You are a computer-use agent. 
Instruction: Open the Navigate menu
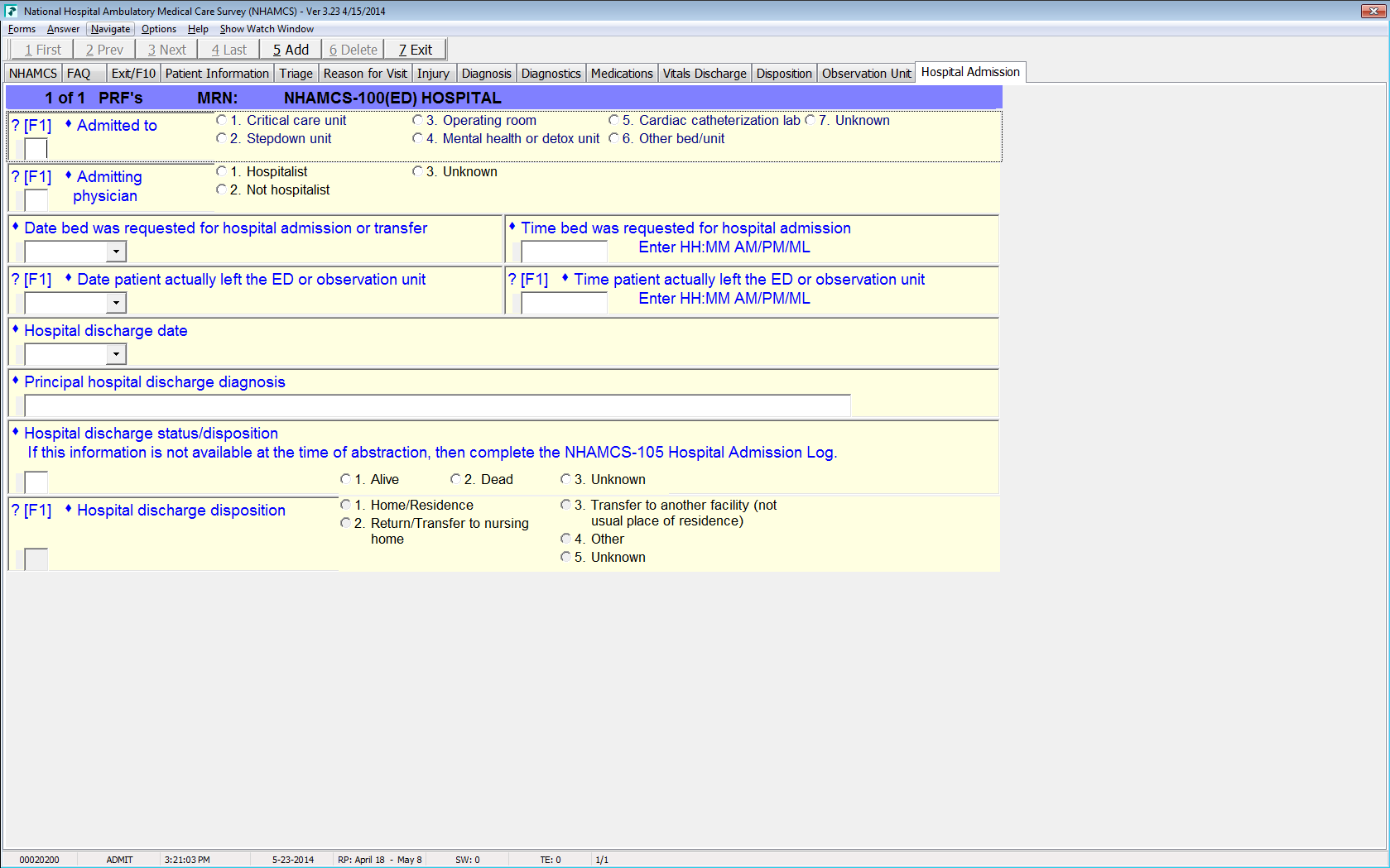click(110, 29)
